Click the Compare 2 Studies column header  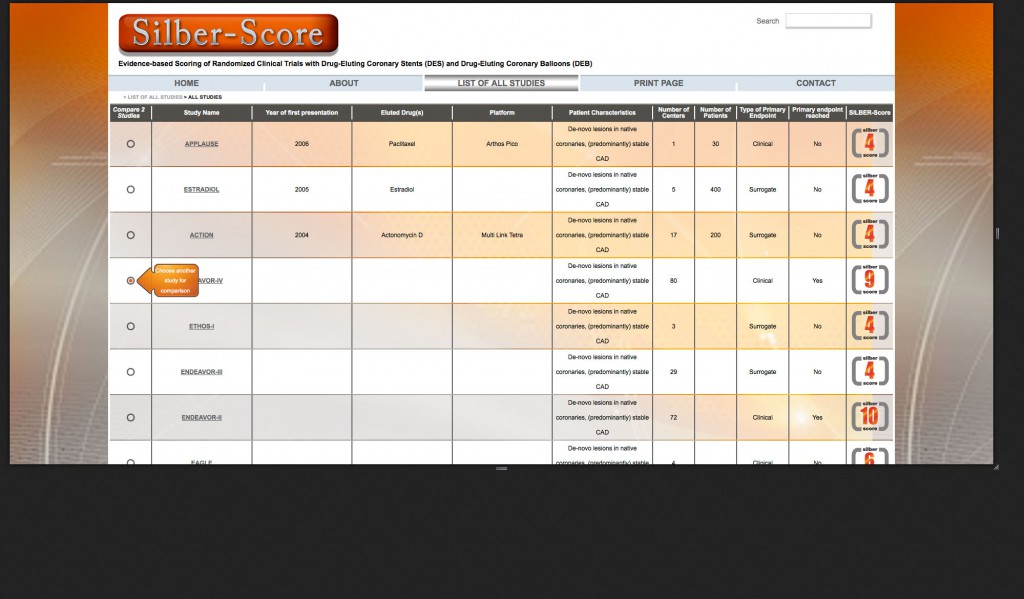[x=129, y=112]
